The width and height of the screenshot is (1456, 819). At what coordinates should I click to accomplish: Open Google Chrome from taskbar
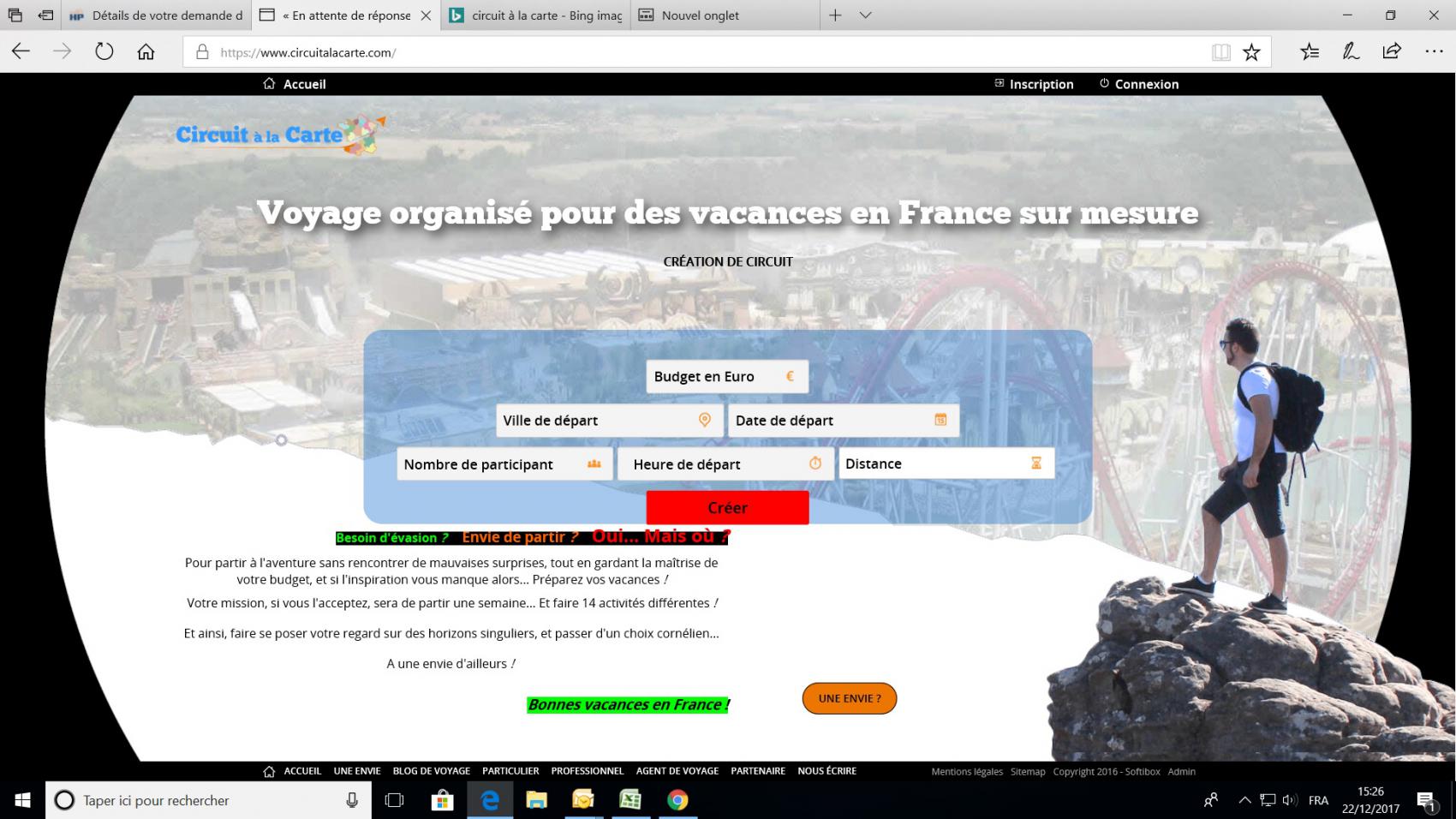(x=677, y=800)
